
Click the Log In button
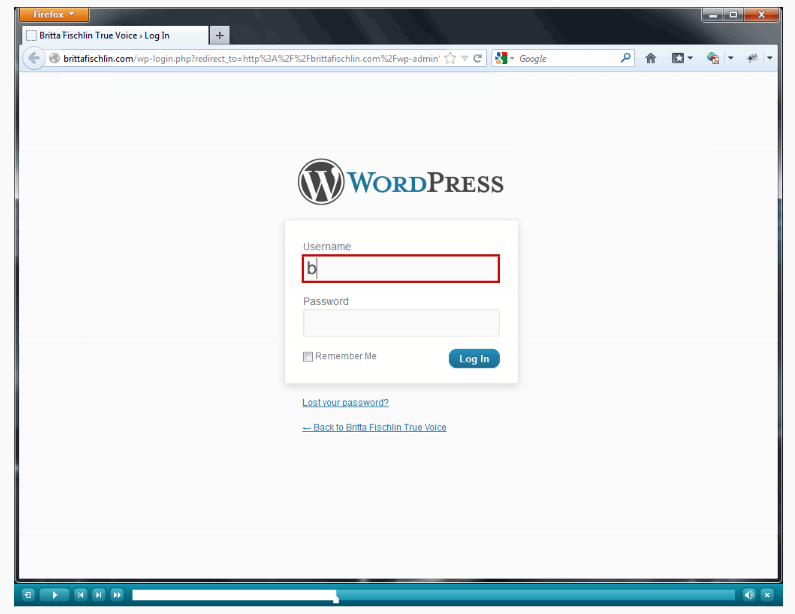[x=474, y=358]
